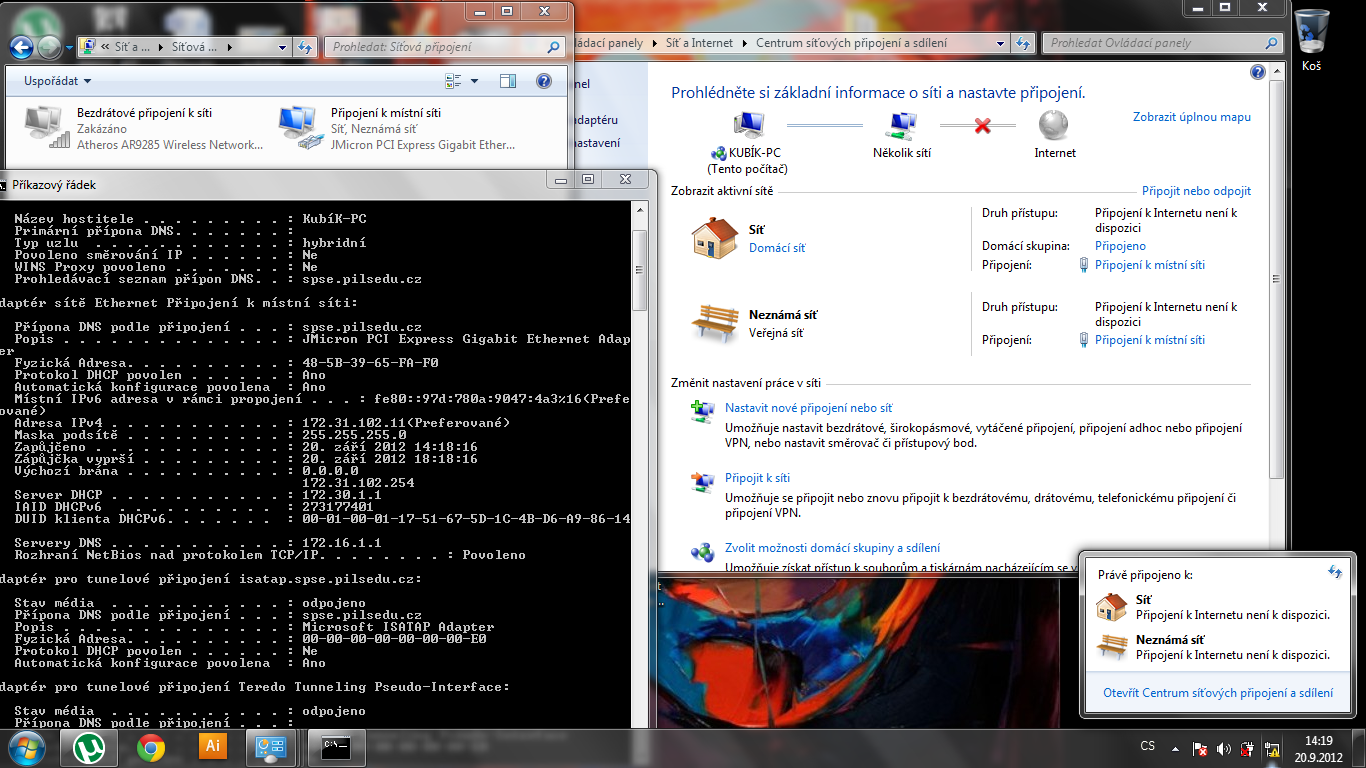Screen dimensions: 1366x768
Task: Open Zvolit možnosti domácí skupiny a sdílení
Action: point(832,548)
